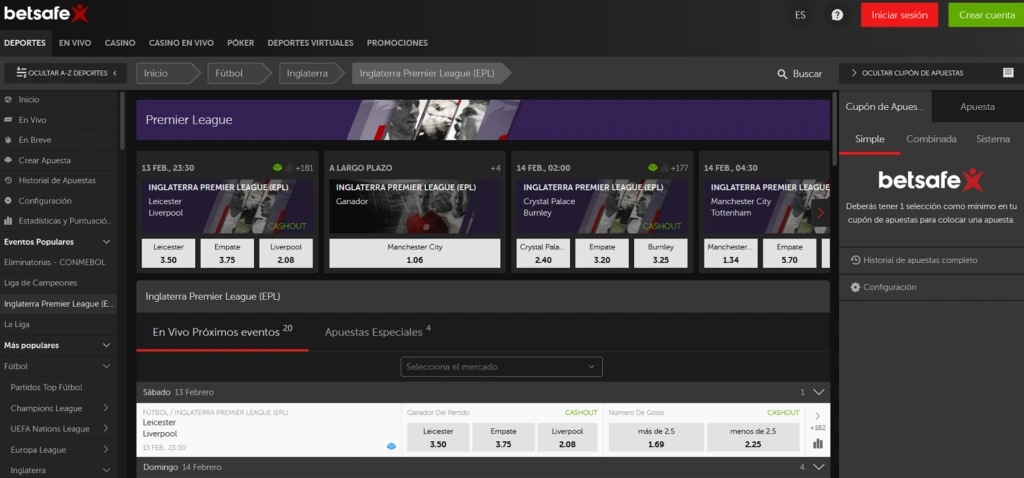The width and height of the screenshot is (1024, 478).
Task: Click the En Breve sidebar icon
Action: 8,140
